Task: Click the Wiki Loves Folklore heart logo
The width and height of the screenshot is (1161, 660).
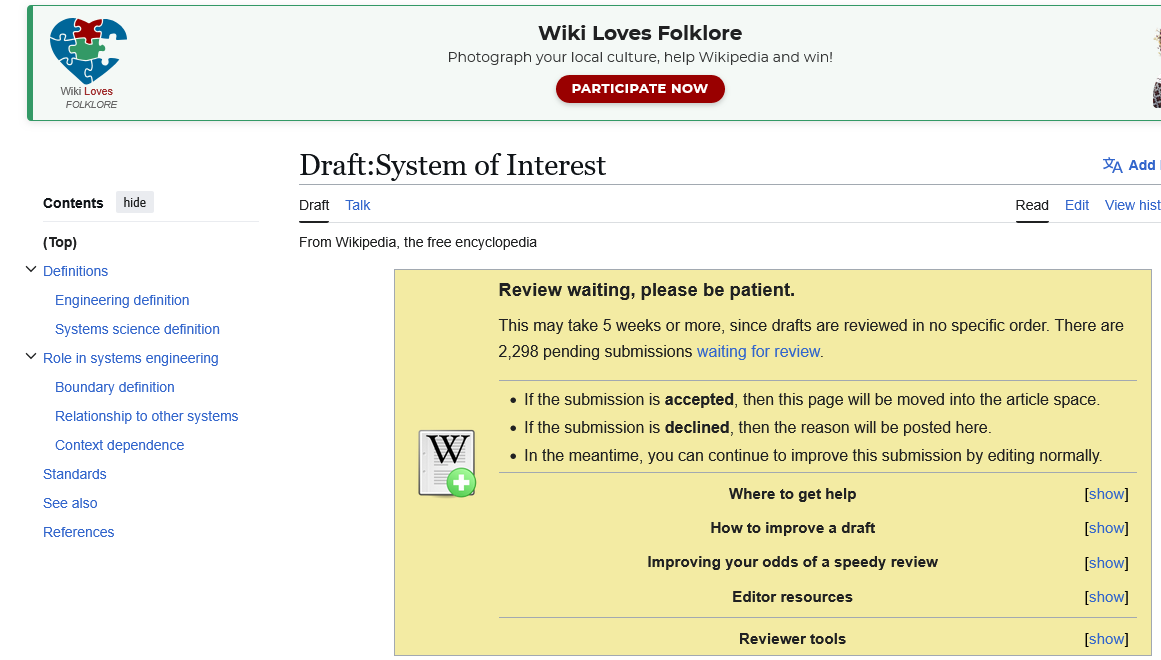Action: tap(88, 52)
